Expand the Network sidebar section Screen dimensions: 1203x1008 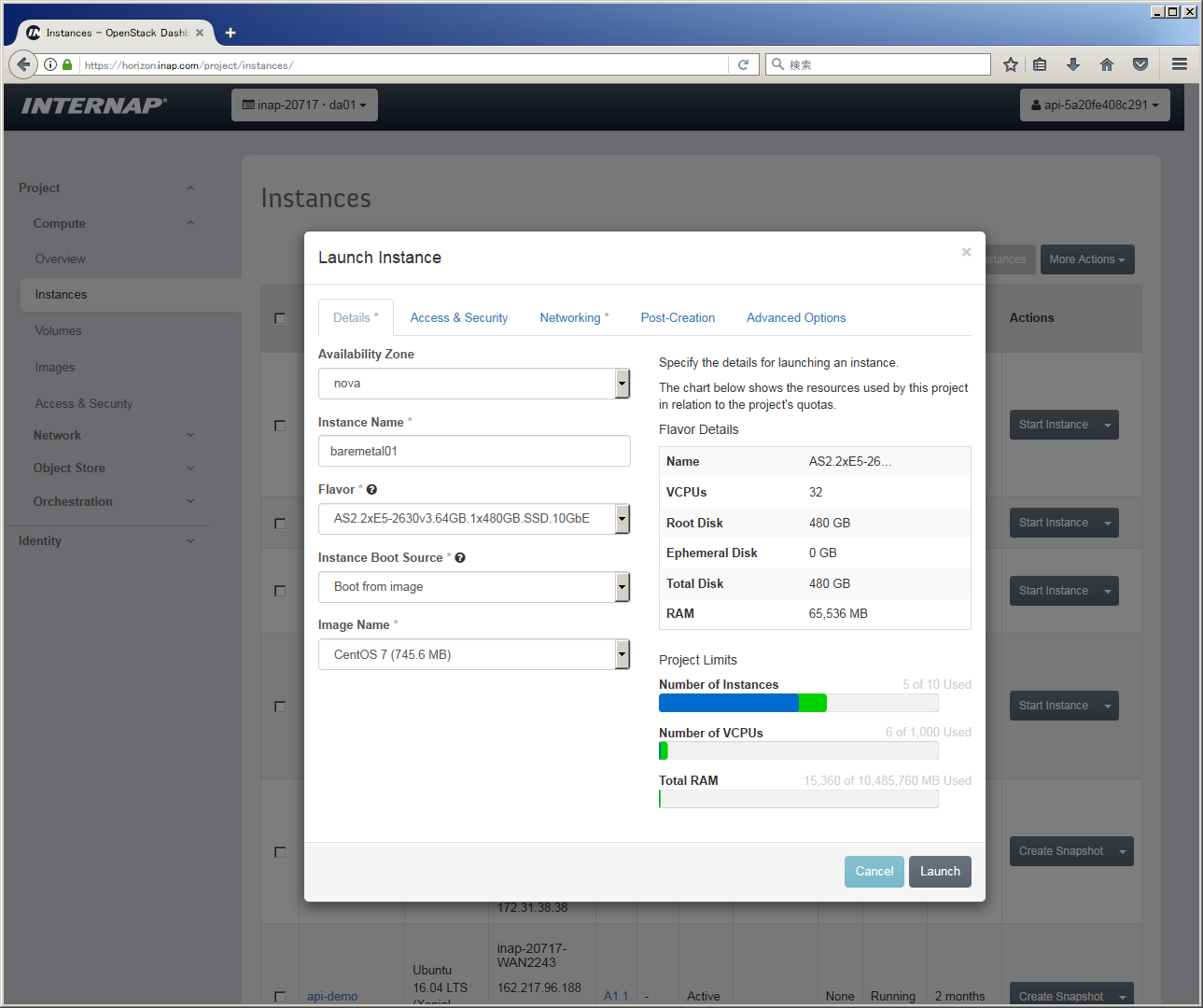click(x=114, y=435)
